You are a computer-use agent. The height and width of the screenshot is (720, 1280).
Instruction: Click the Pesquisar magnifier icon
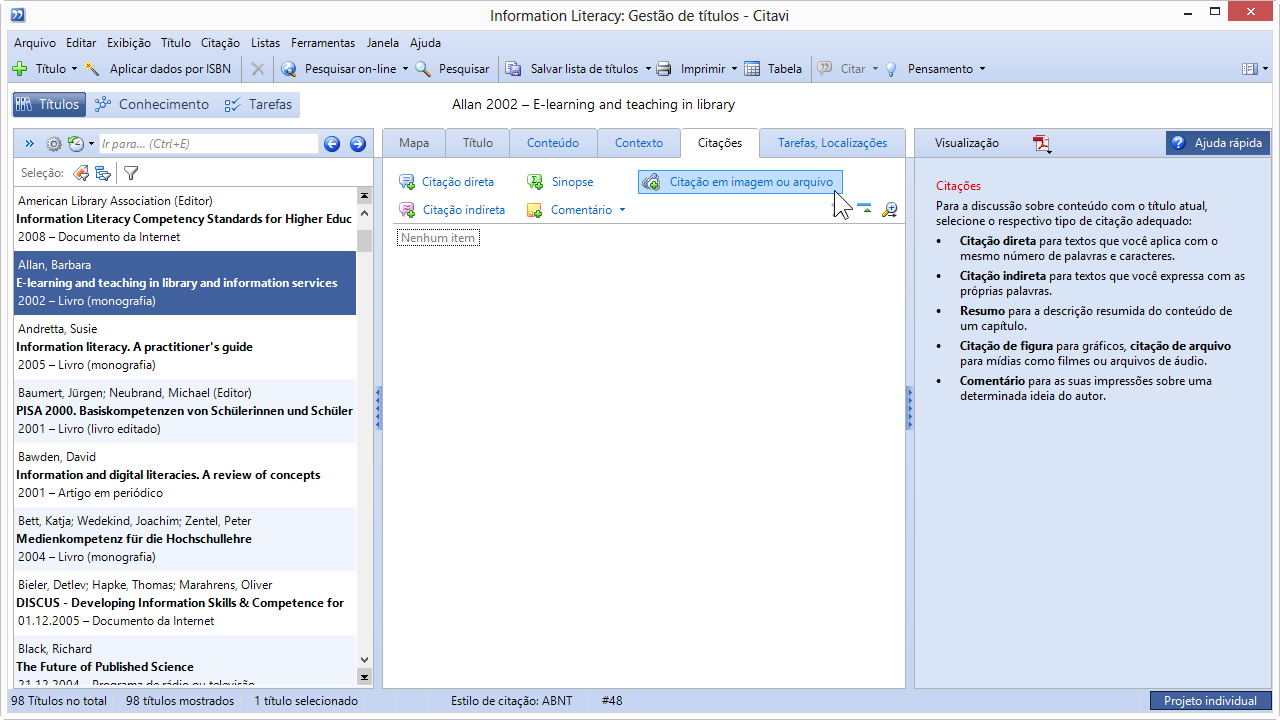423,69
